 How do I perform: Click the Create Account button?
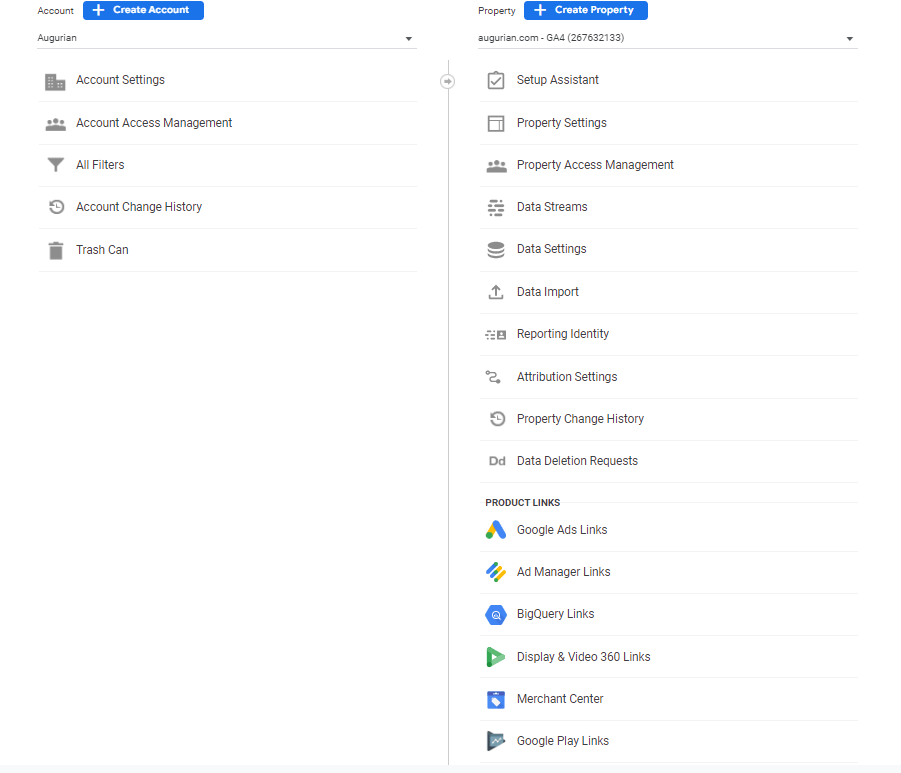coord(143,10)
